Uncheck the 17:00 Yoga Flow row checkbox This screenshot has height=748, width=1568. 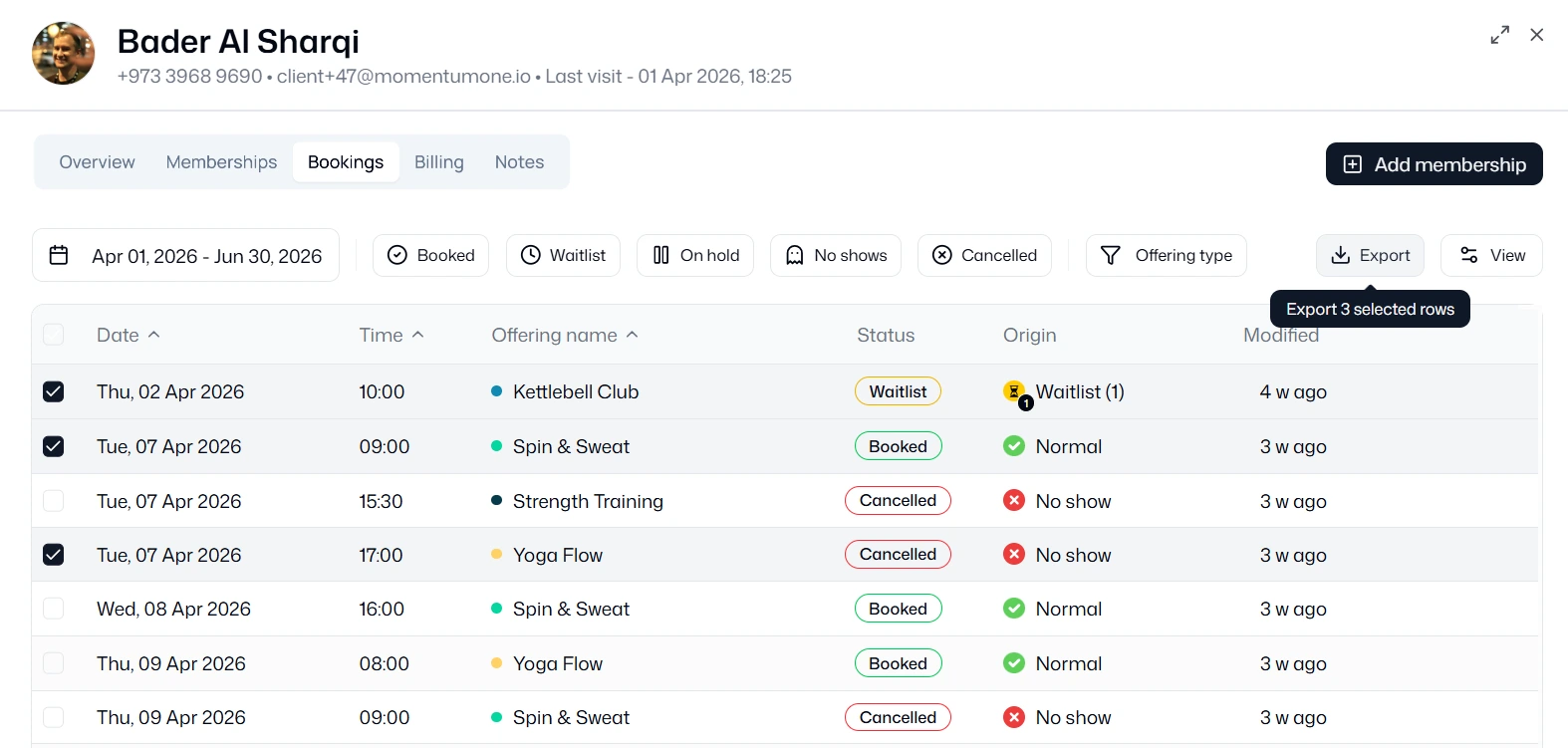54,554
